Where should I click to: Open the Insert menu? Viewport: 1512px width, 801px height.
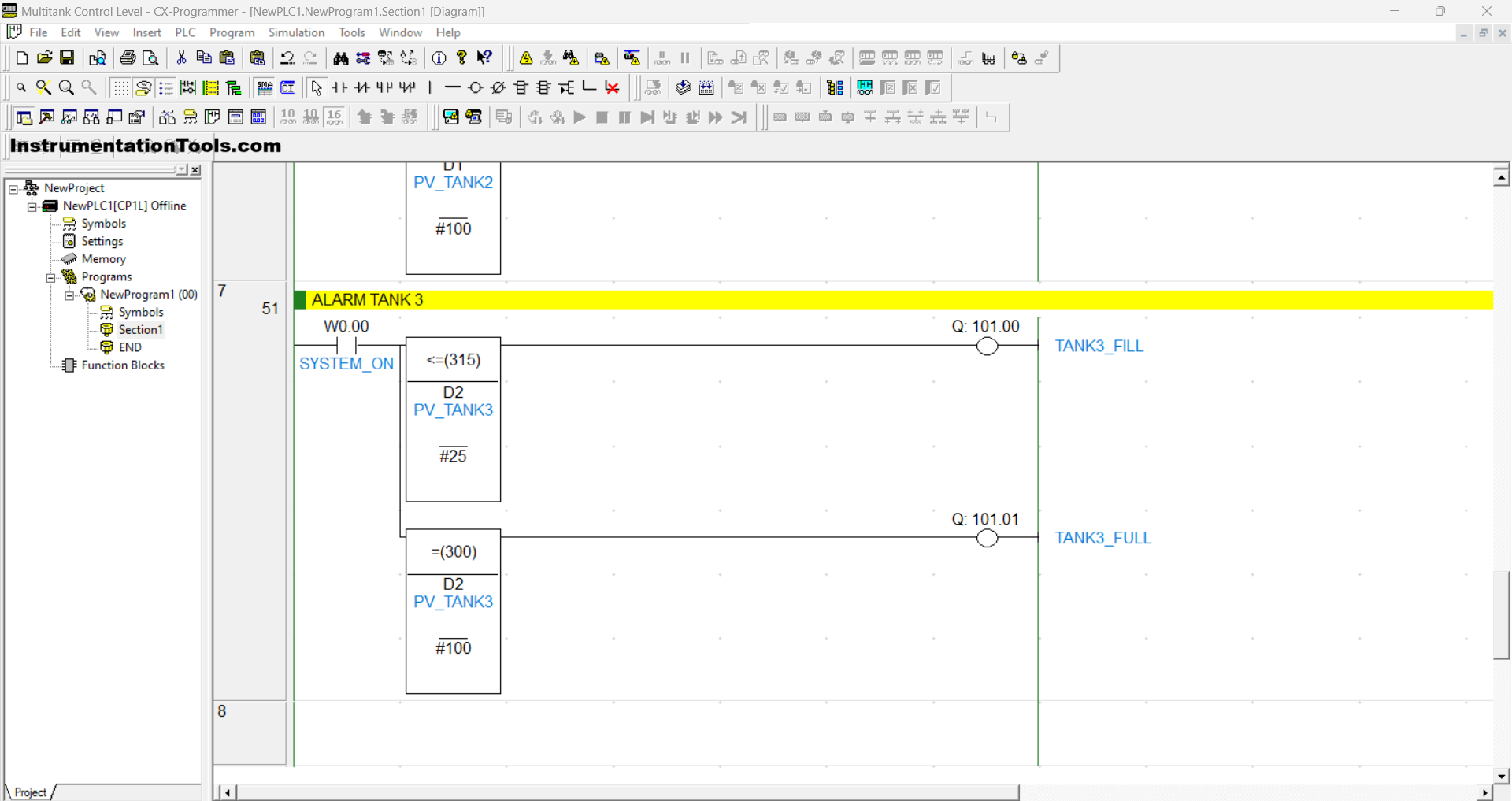(146, 32)
